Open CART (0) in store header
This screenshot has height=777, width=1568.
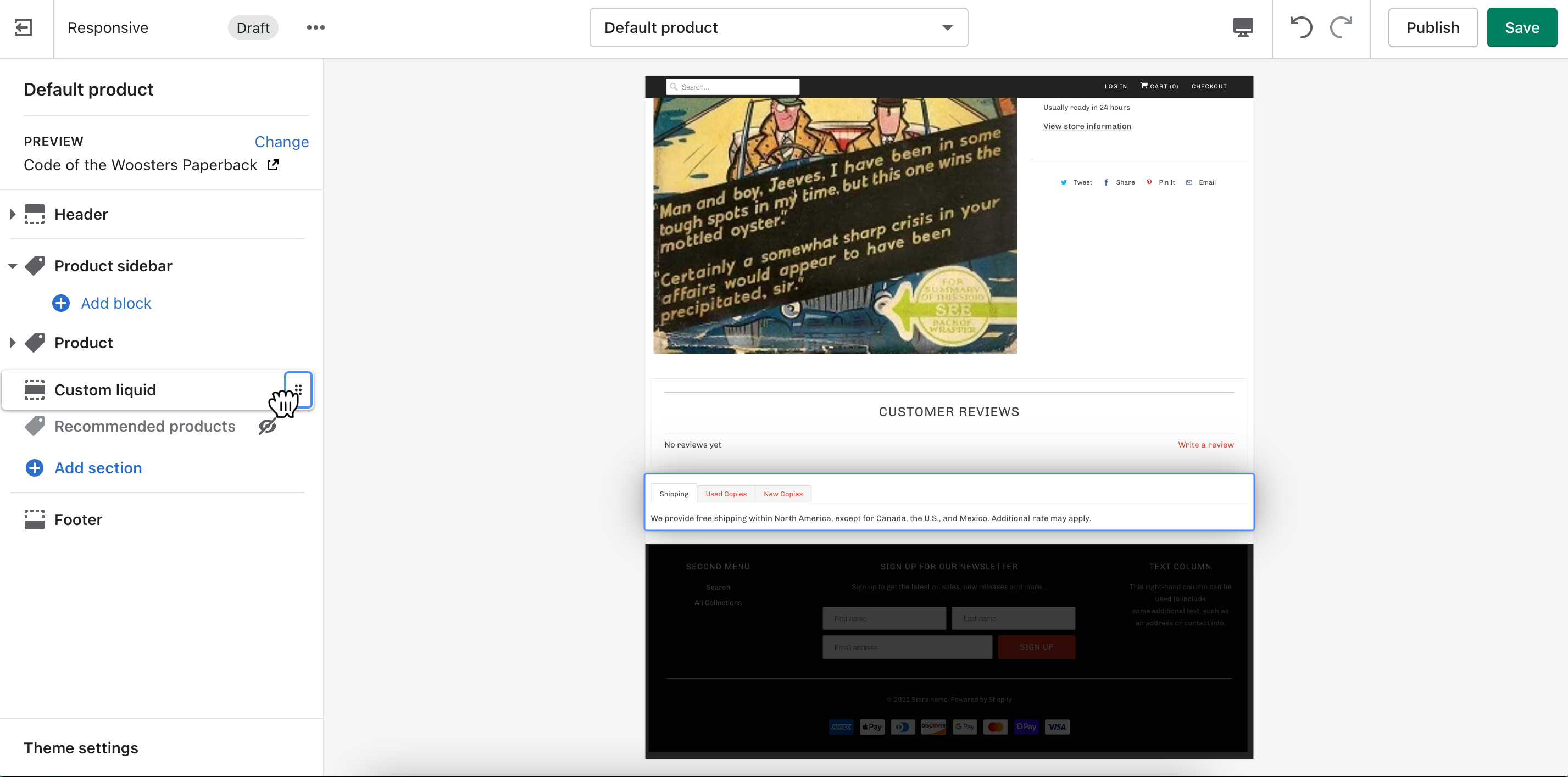tap(1159, 86)
